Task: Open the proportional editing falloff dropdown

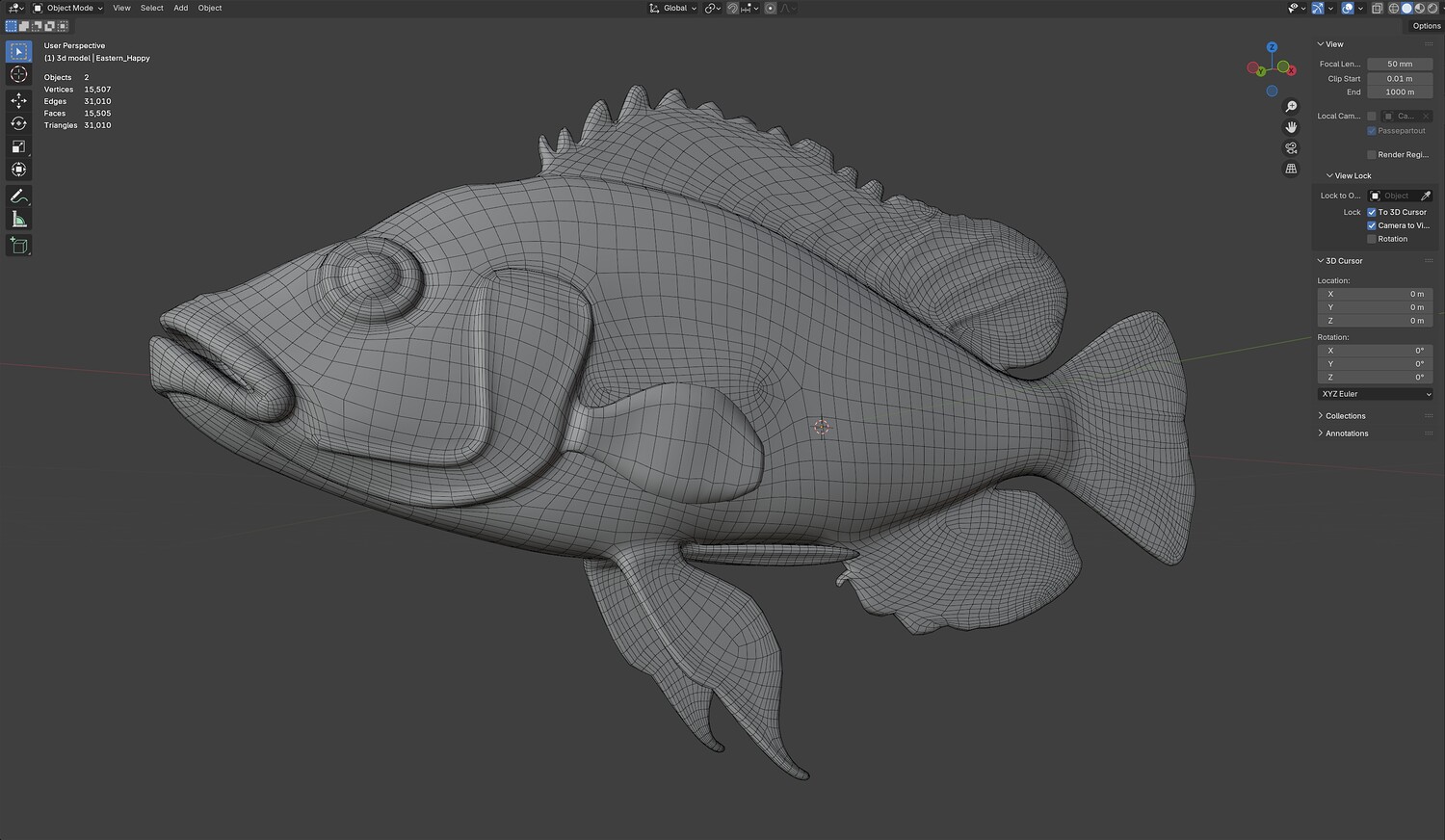Action: tap(788, 8)
